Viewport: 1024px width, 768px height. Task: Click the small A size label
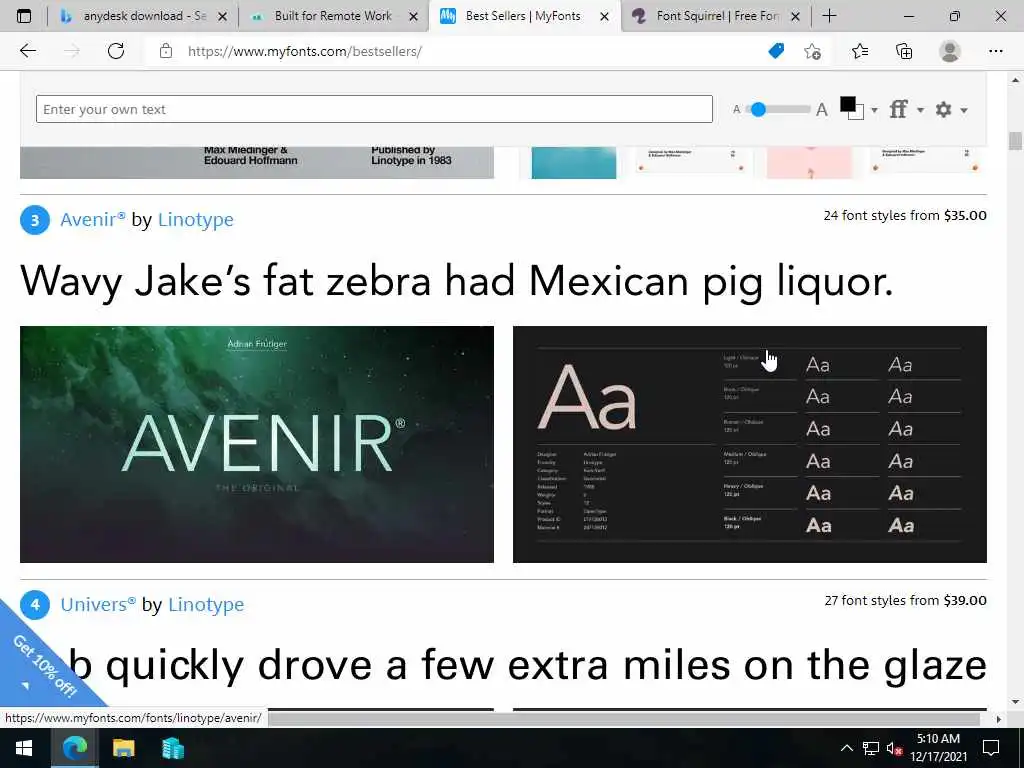[x=737, y=110]
